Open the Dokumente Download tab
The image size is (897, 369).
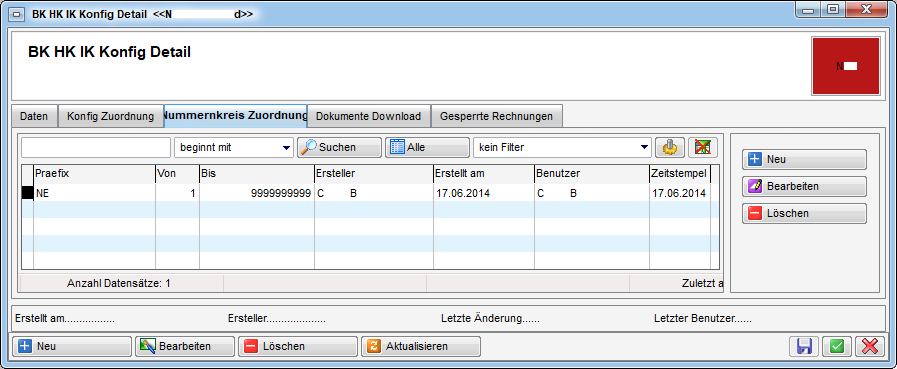(368, 116)
